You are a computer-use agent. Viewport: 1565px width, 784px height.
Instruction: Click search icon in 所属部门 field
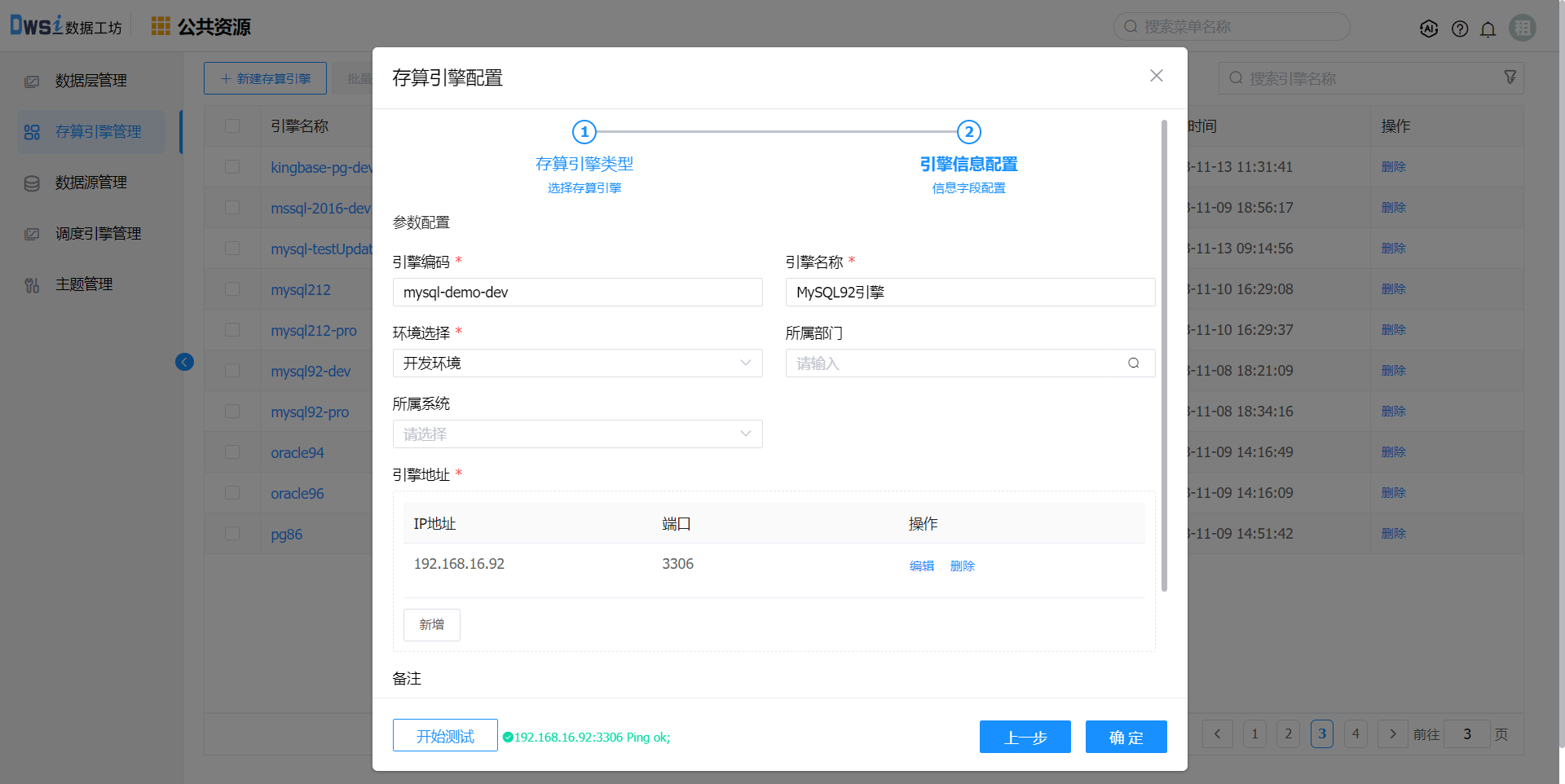(x=1133, y=363)
